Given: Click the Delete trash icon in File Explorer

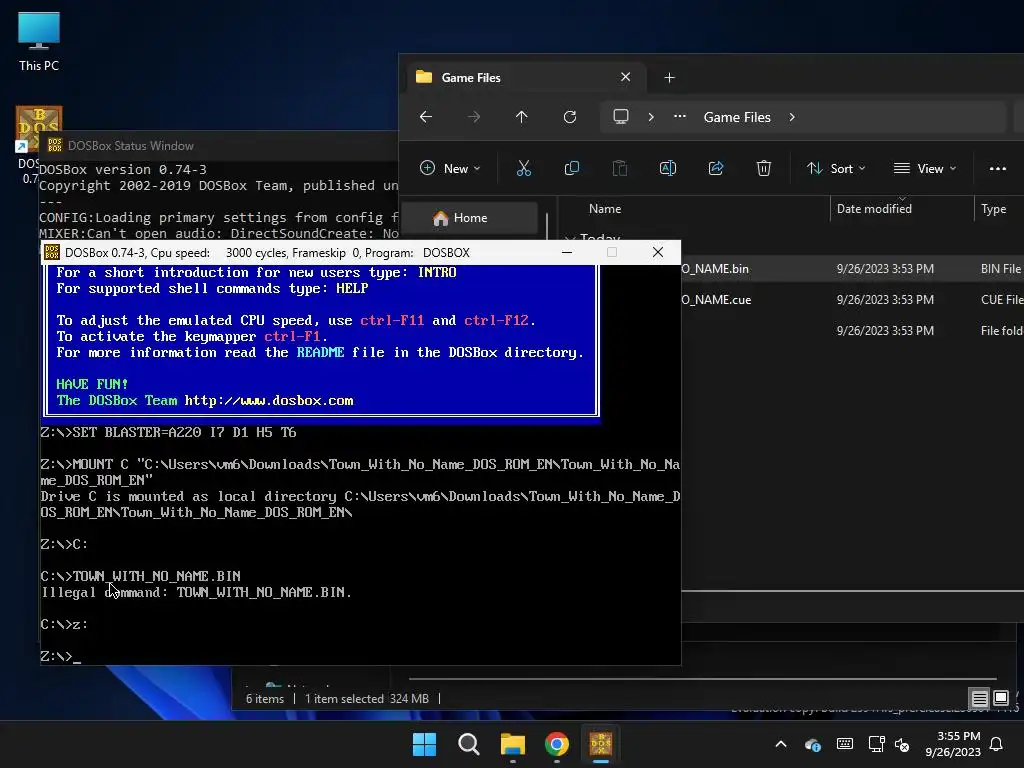Looking at the screenshot, I should [763, 168].
